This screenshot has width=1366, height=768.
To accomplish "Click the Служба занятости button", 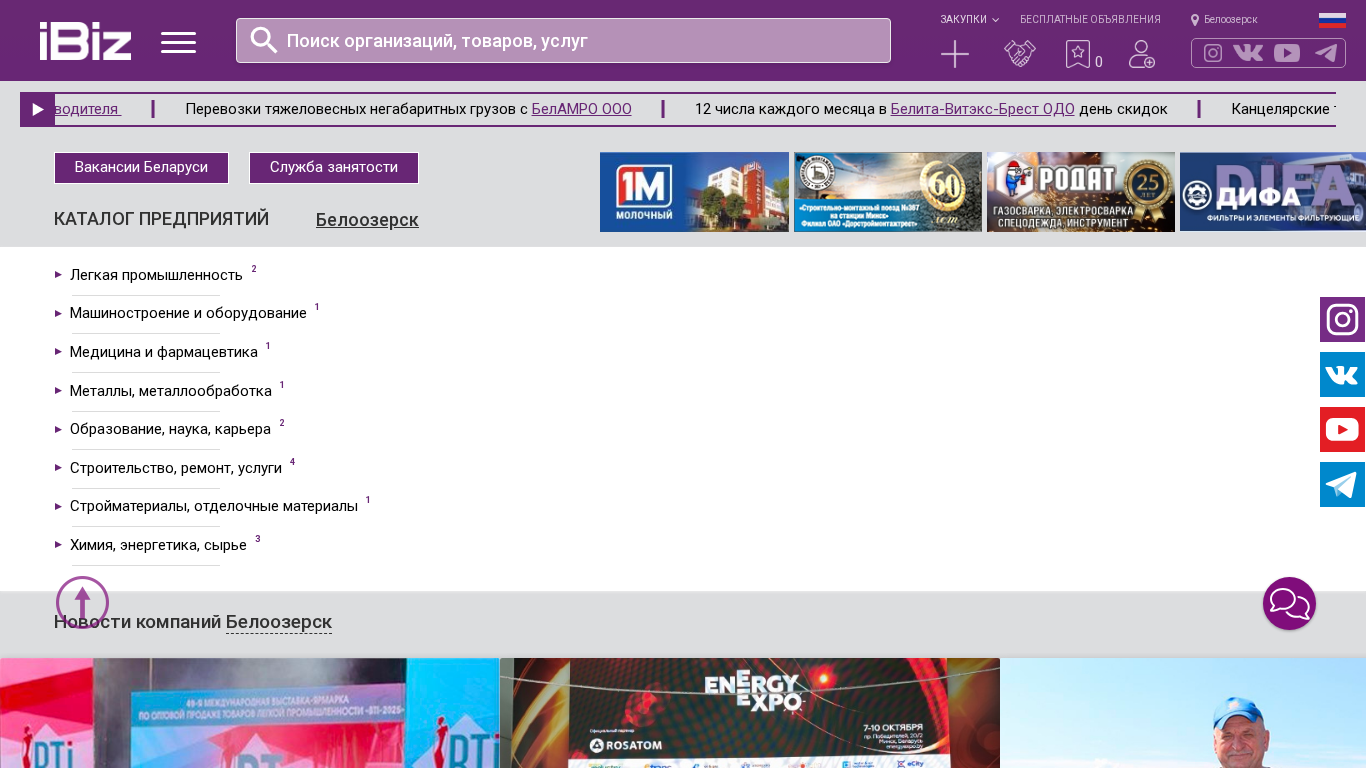I will tap(334, 168).
